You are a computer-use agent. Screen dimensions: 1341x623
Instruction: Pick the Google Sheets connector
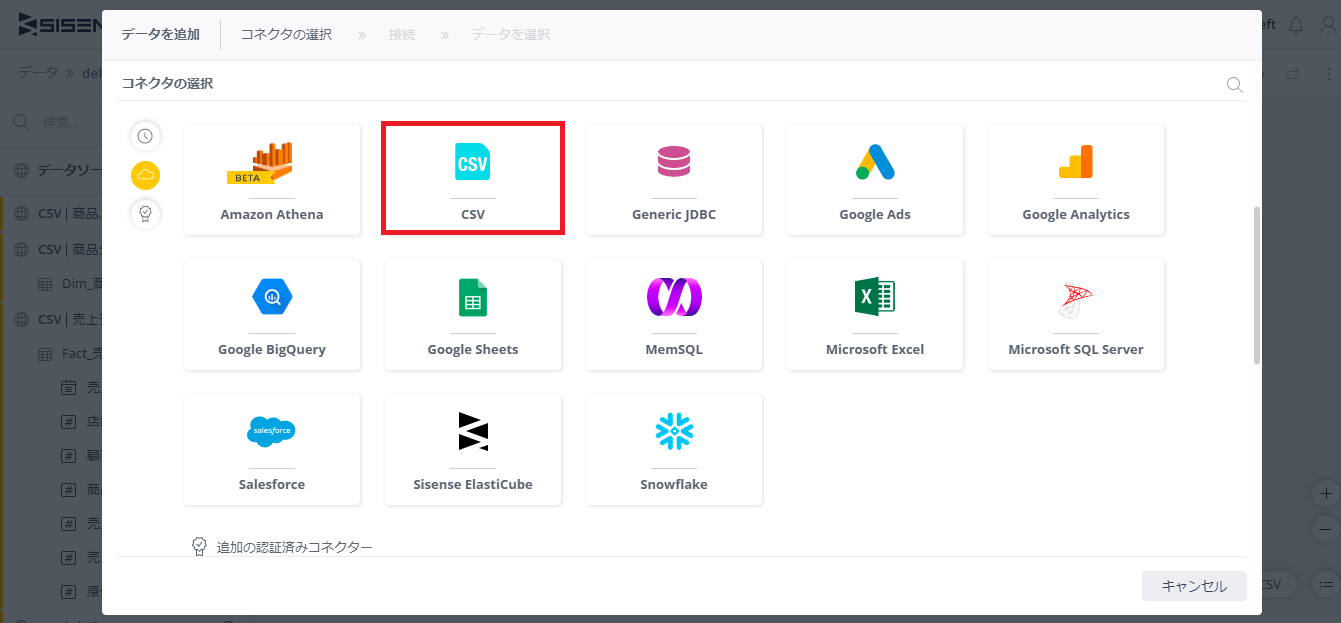[473, 315]
